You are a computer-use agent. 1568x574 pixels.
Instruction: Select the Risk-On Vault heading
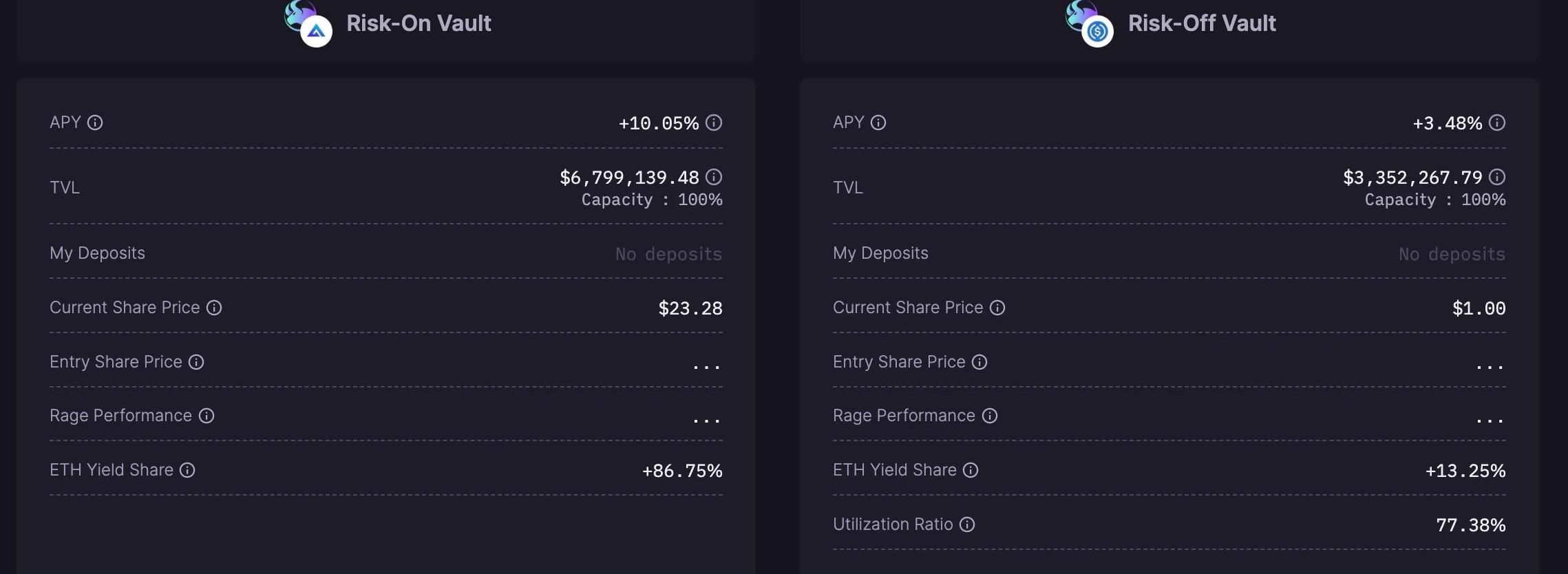coord(419,23)
